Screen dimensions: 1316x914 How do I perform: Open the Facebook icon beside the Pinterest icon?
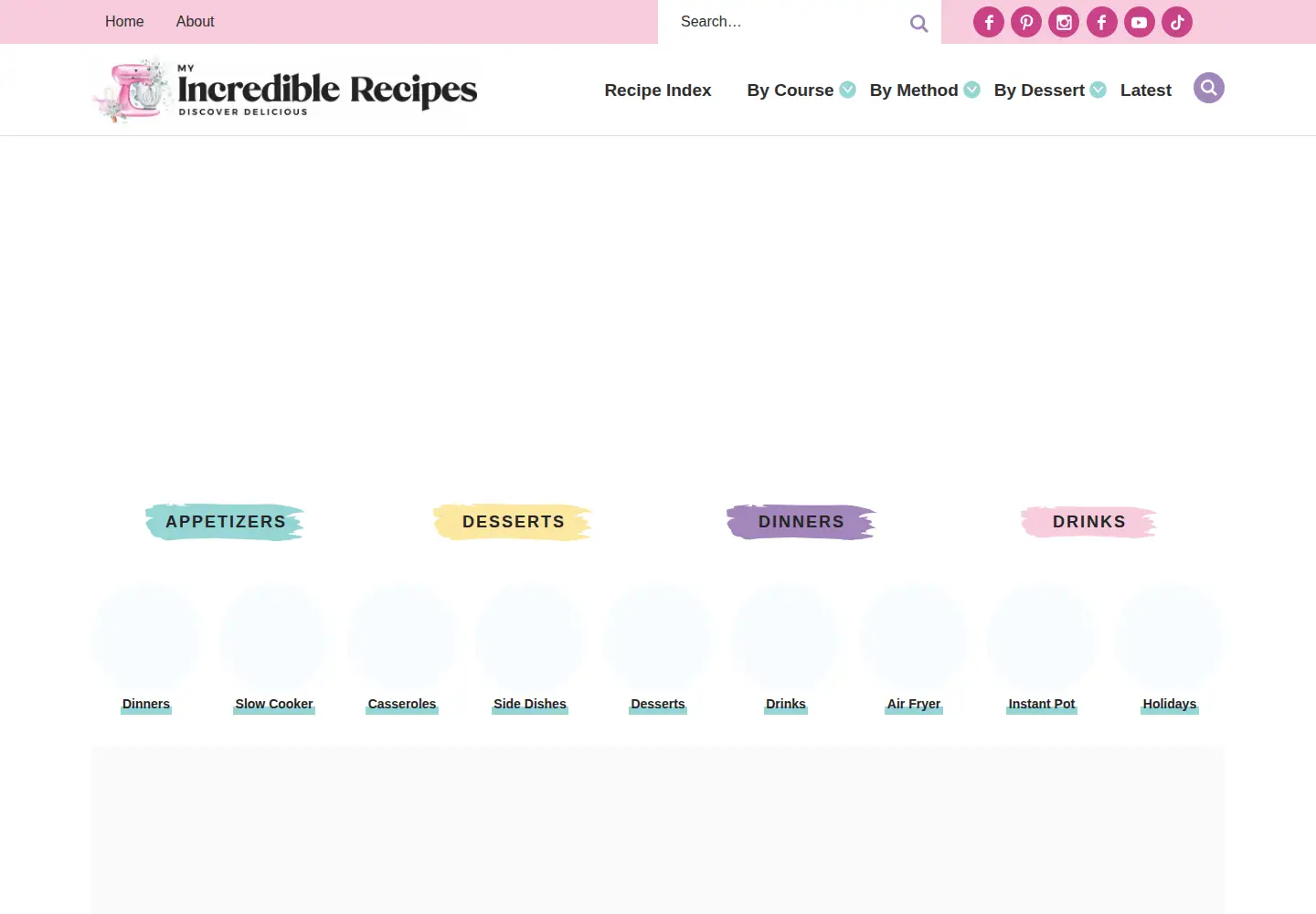[989, 22]
